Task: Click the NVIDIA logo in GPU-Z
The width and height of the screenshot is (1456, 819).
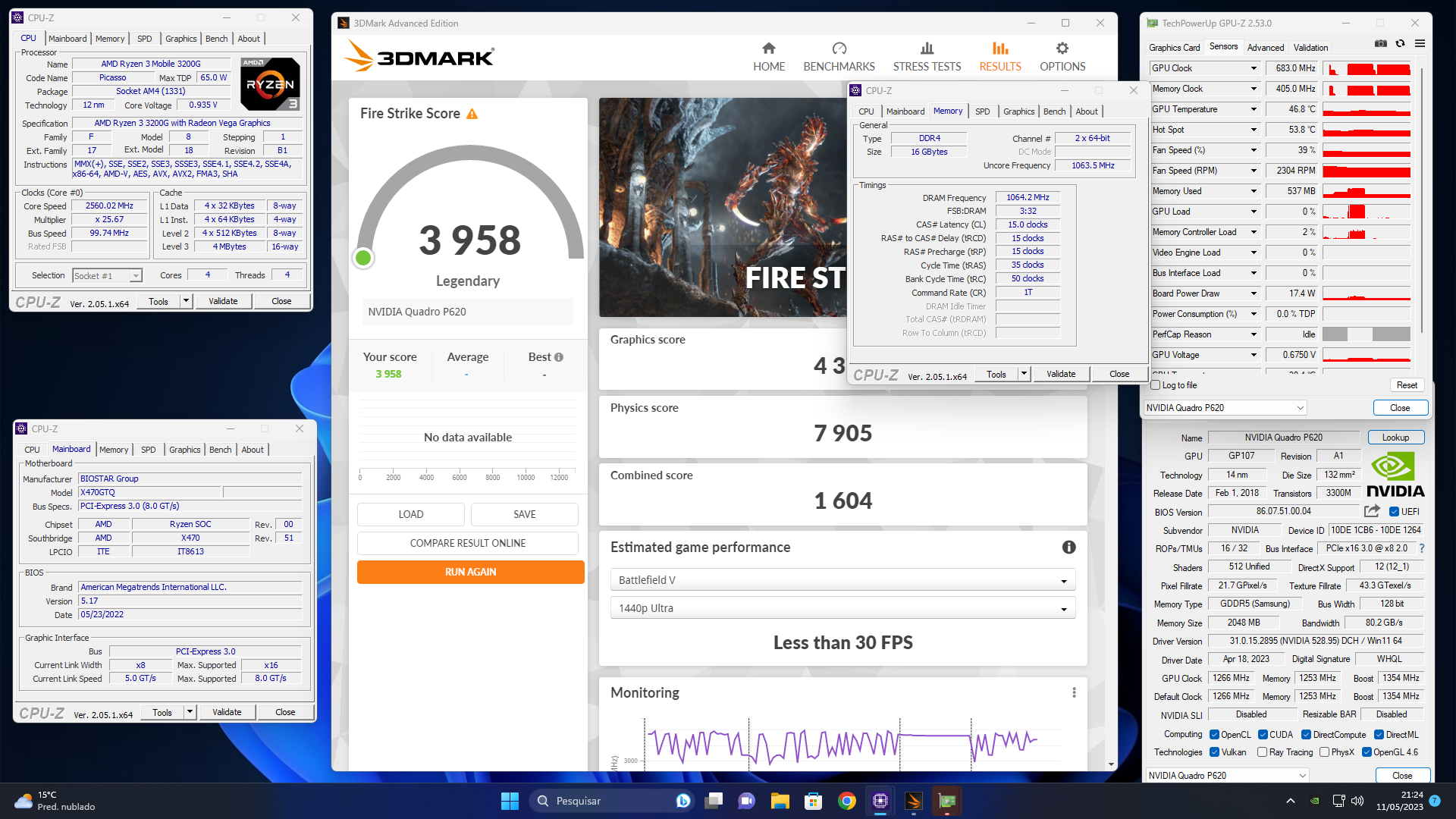Action: pyautogui.click(x=1395, y=475)
